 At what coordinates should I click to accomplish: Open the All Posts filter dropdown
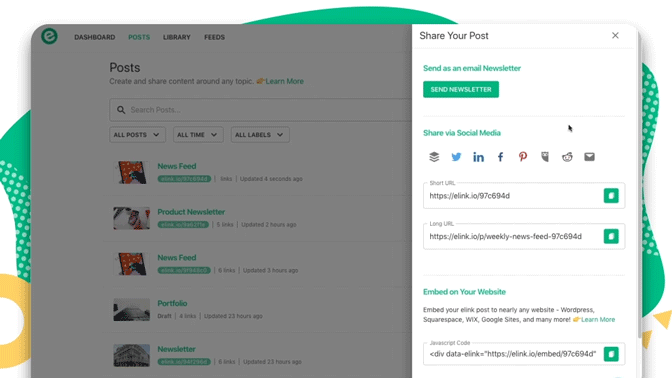[137, 135]
